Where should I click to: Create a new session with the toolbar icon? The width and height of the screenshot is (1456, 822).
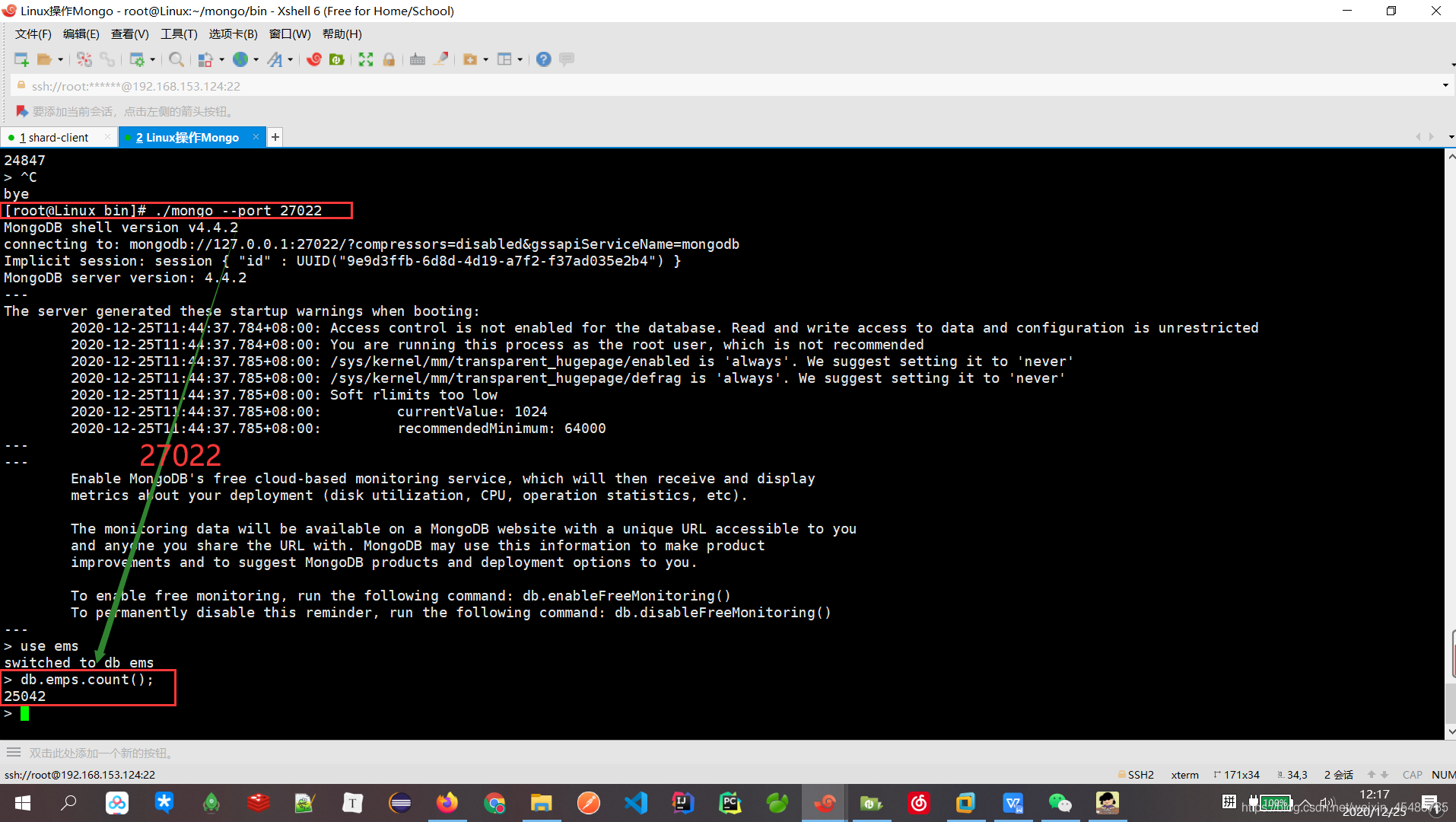21,59
